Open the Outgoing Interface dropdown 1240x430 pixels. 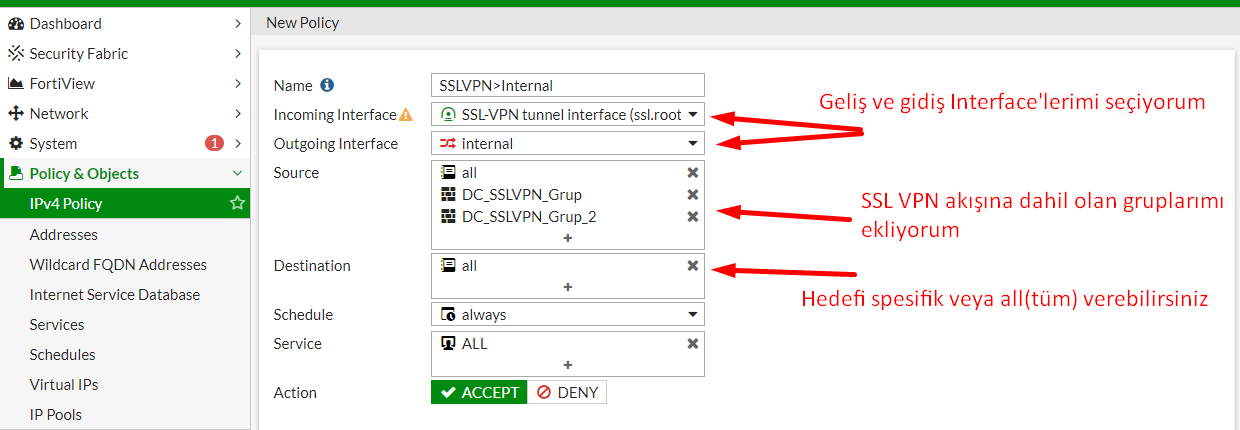coord(568,144)
